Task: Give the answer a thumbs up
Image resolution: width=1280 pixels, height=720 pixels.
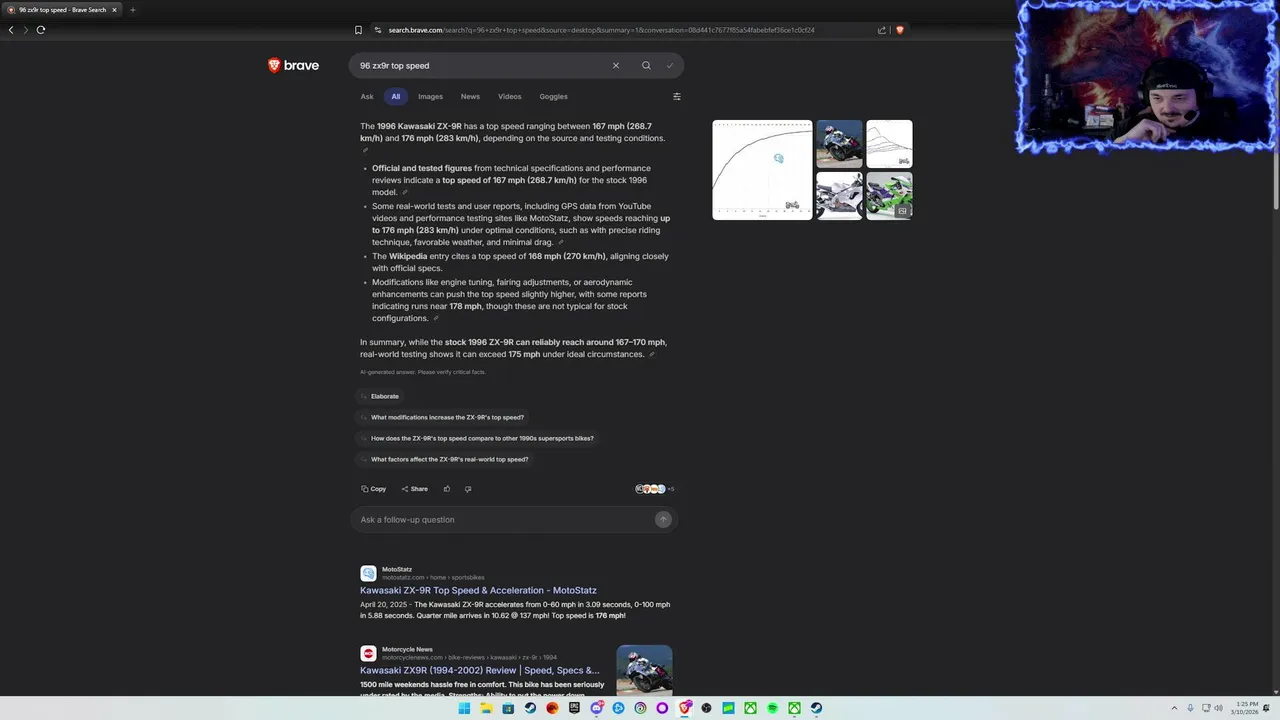Action: pyautogui.click(x=447, y=489)
